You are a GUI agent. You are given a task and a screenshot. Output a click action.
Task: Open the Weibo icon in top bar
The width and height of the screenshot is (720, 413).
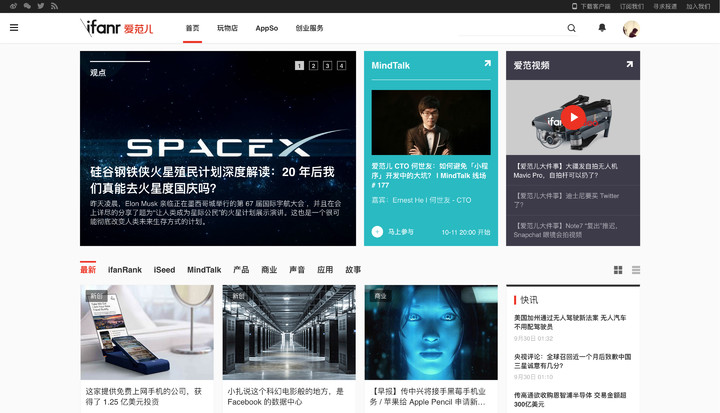tap(13, 6)
